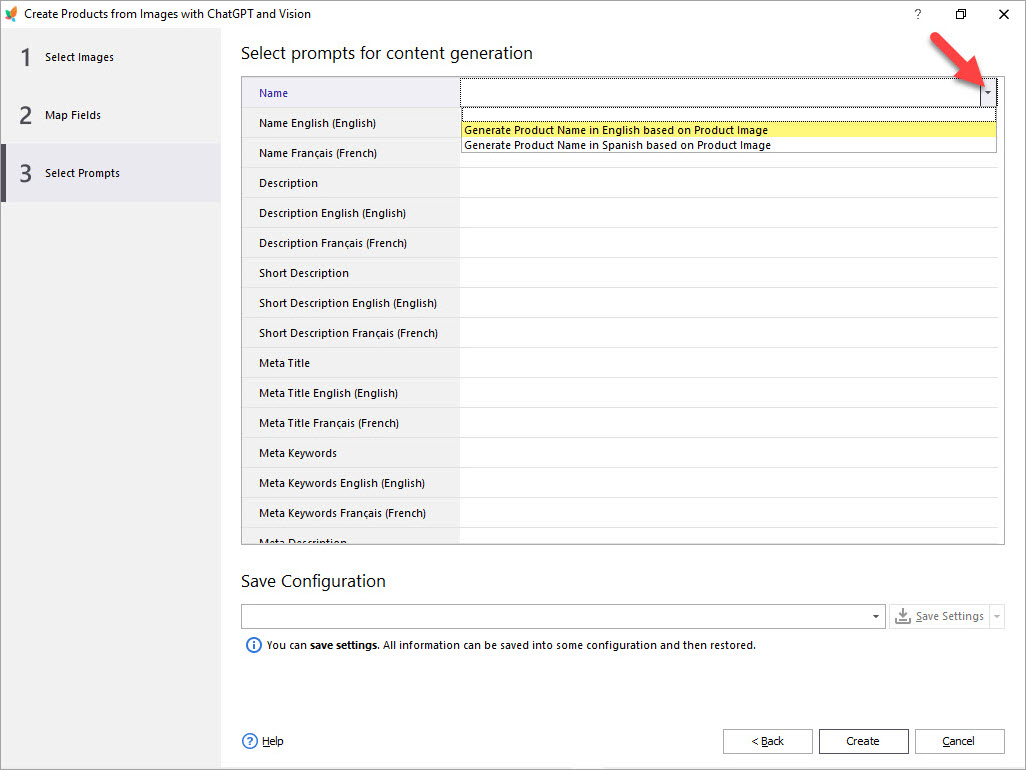Restore the window using the title bar button
This screenshot has height=770, width=1026.
(961, 14)
